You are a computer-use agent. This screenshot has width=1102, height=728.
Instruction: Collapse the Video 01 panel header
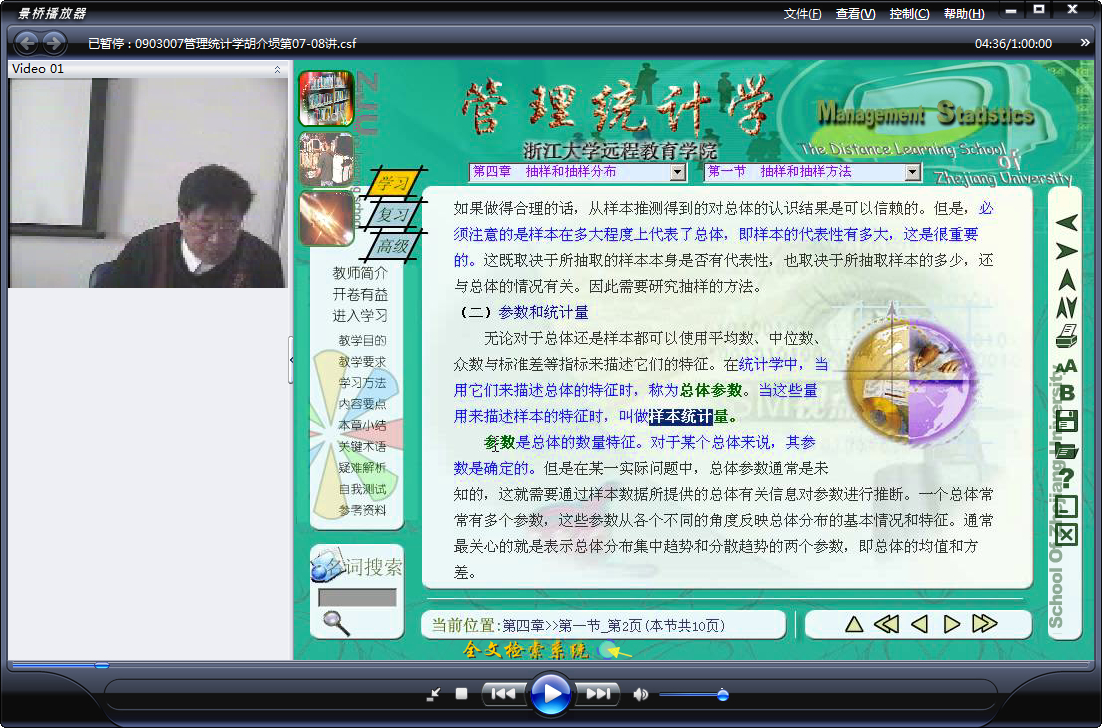277,69
